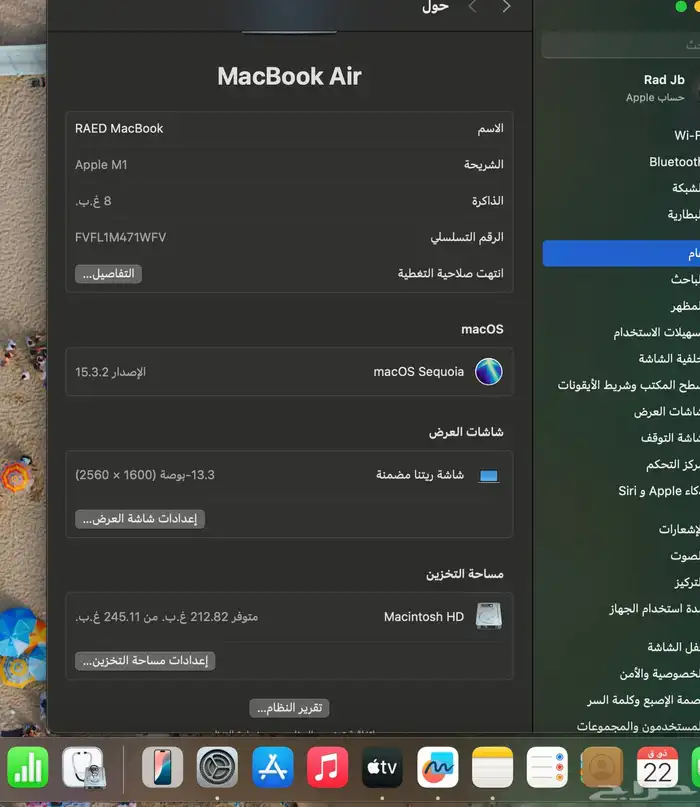
Task: Select the highlighted General sidebar item
Action: tap(621, 253)
